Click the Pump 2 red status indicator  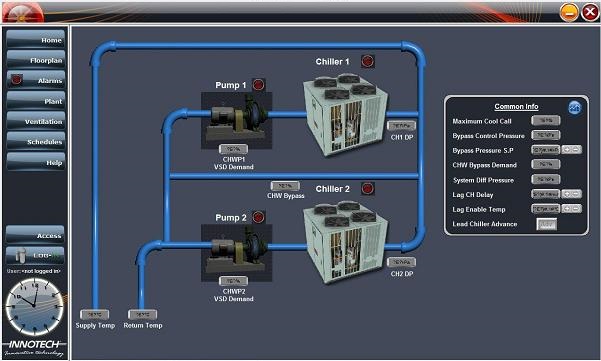[x=258, y=217]
